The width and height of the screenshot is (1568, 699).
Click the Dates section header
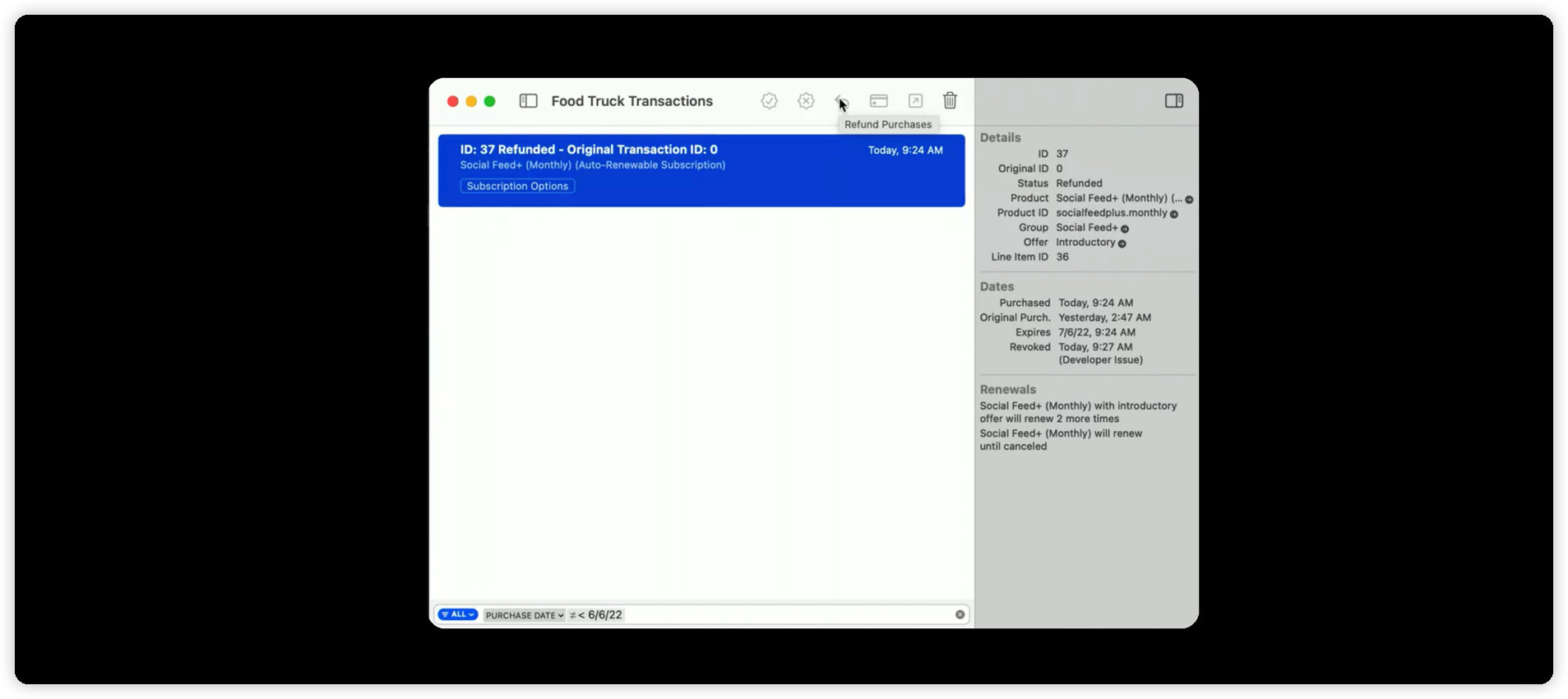point(997,286)
